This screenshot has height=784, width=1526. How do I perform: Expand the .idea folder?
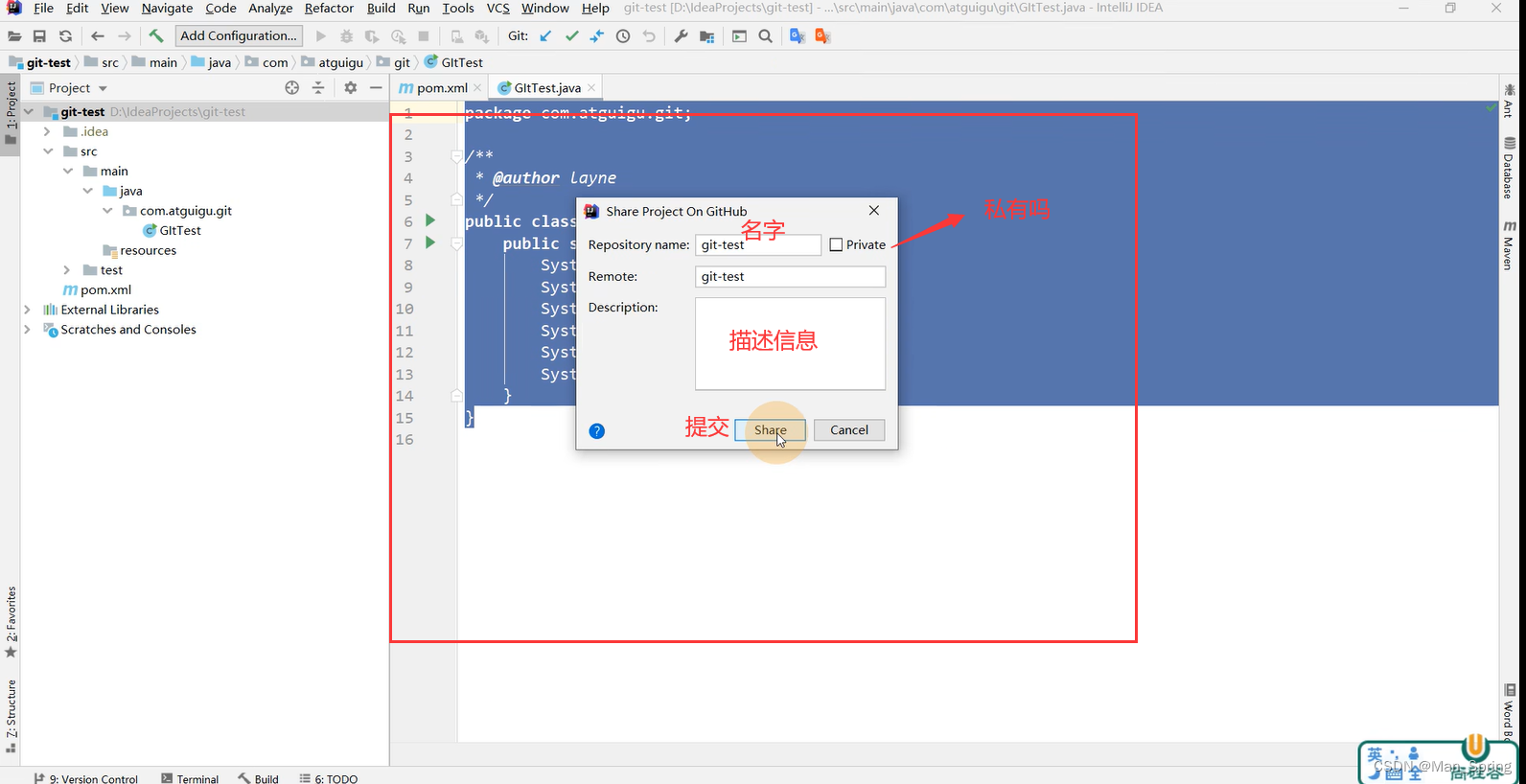coord(47,132)
